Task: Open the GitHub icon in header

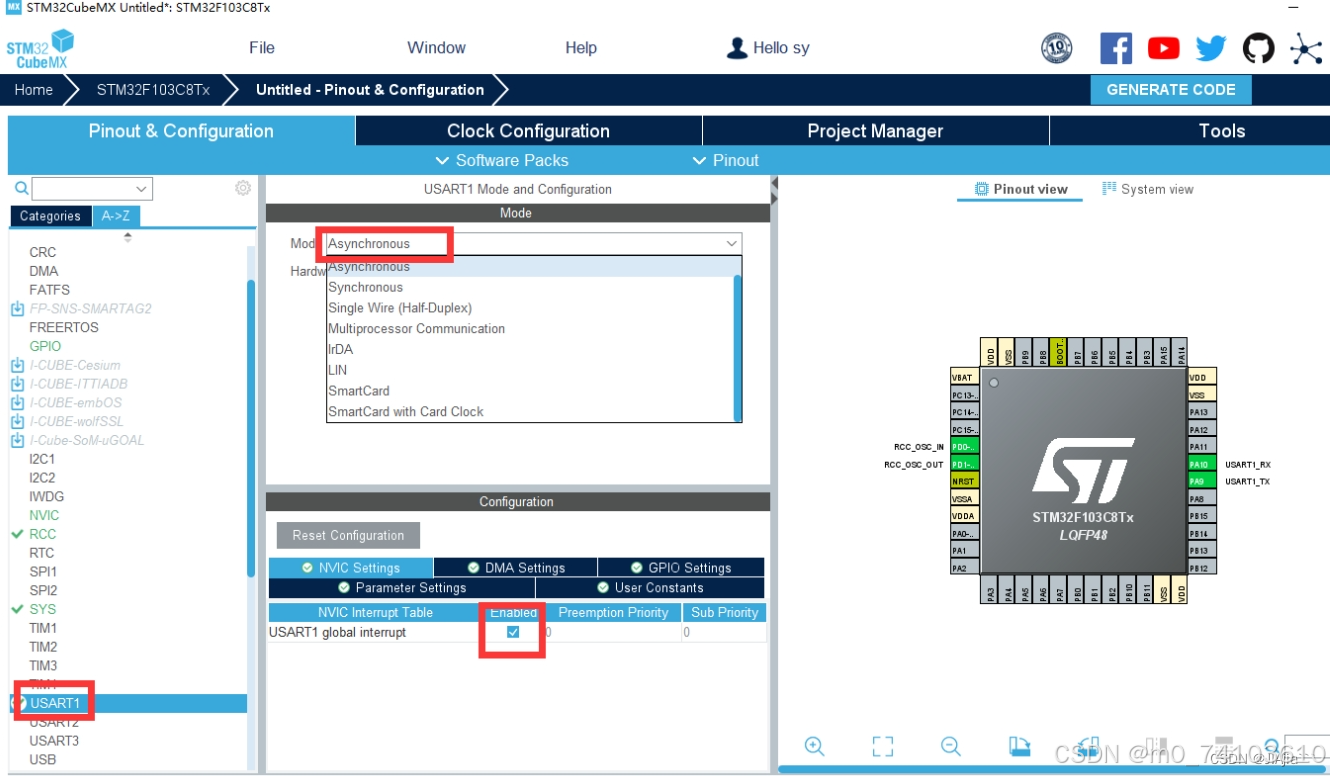Action: (1259, 48)
